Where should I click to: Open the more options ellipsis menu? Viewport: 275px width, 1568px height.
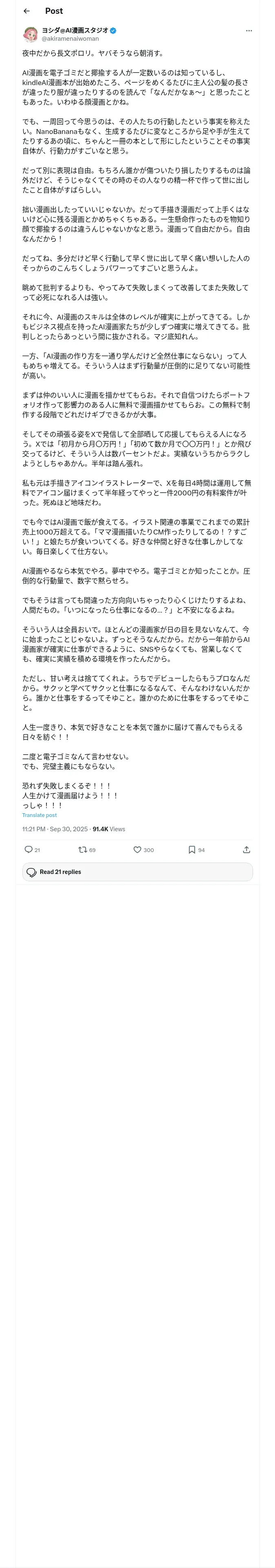[x=248, y=31]
